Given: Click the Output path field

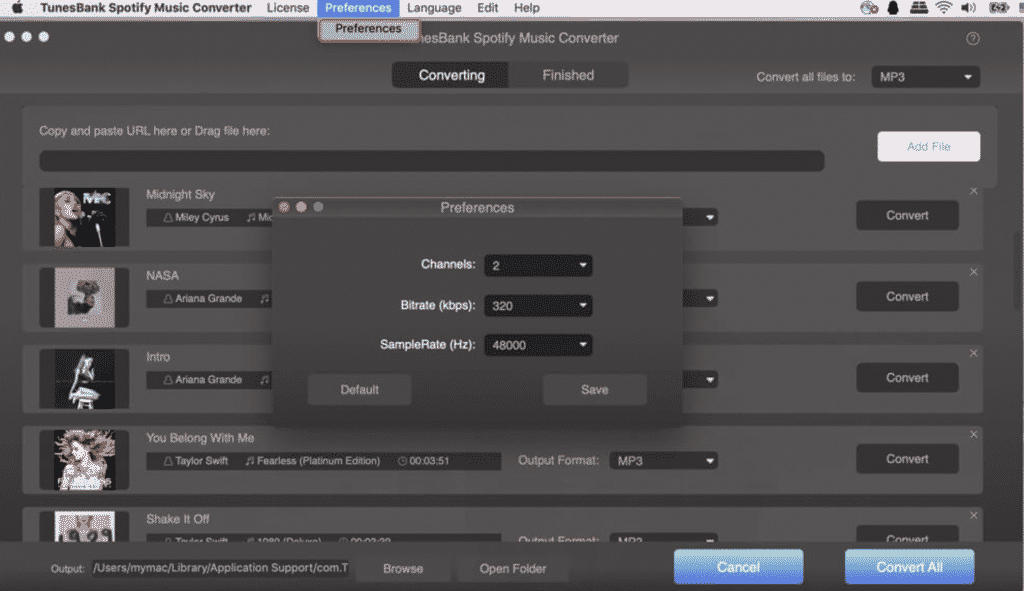Looking at the screenshot, I should click(x=221, y=568).
